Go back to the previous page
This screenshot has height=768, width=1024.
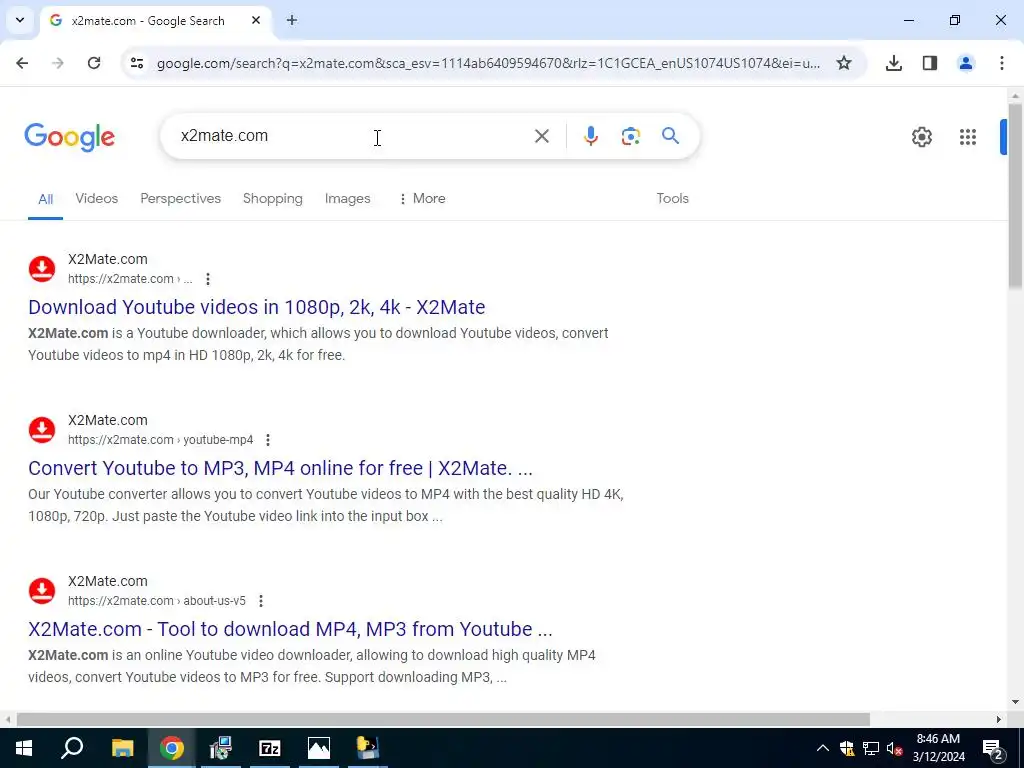point(22,63)
